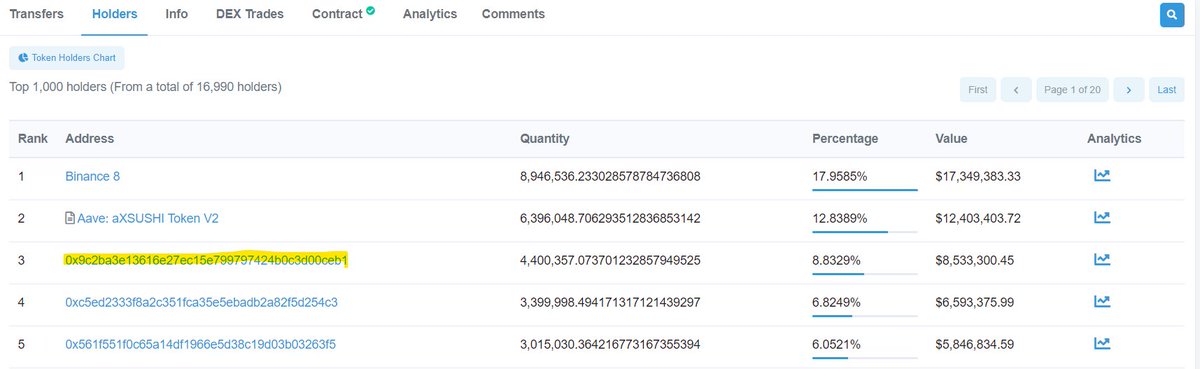
Task: Open the DEX Trades tab
Action: click(250, 14)
